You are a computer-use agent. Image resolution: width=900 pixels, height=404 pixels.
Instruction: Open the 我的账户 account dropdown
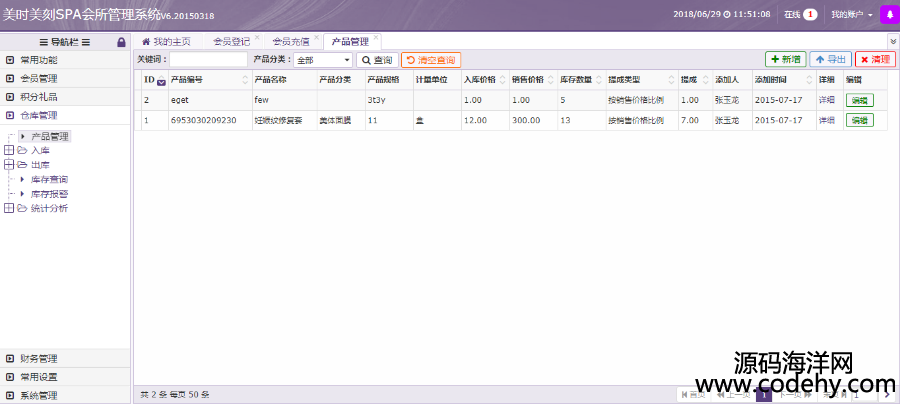851,15
